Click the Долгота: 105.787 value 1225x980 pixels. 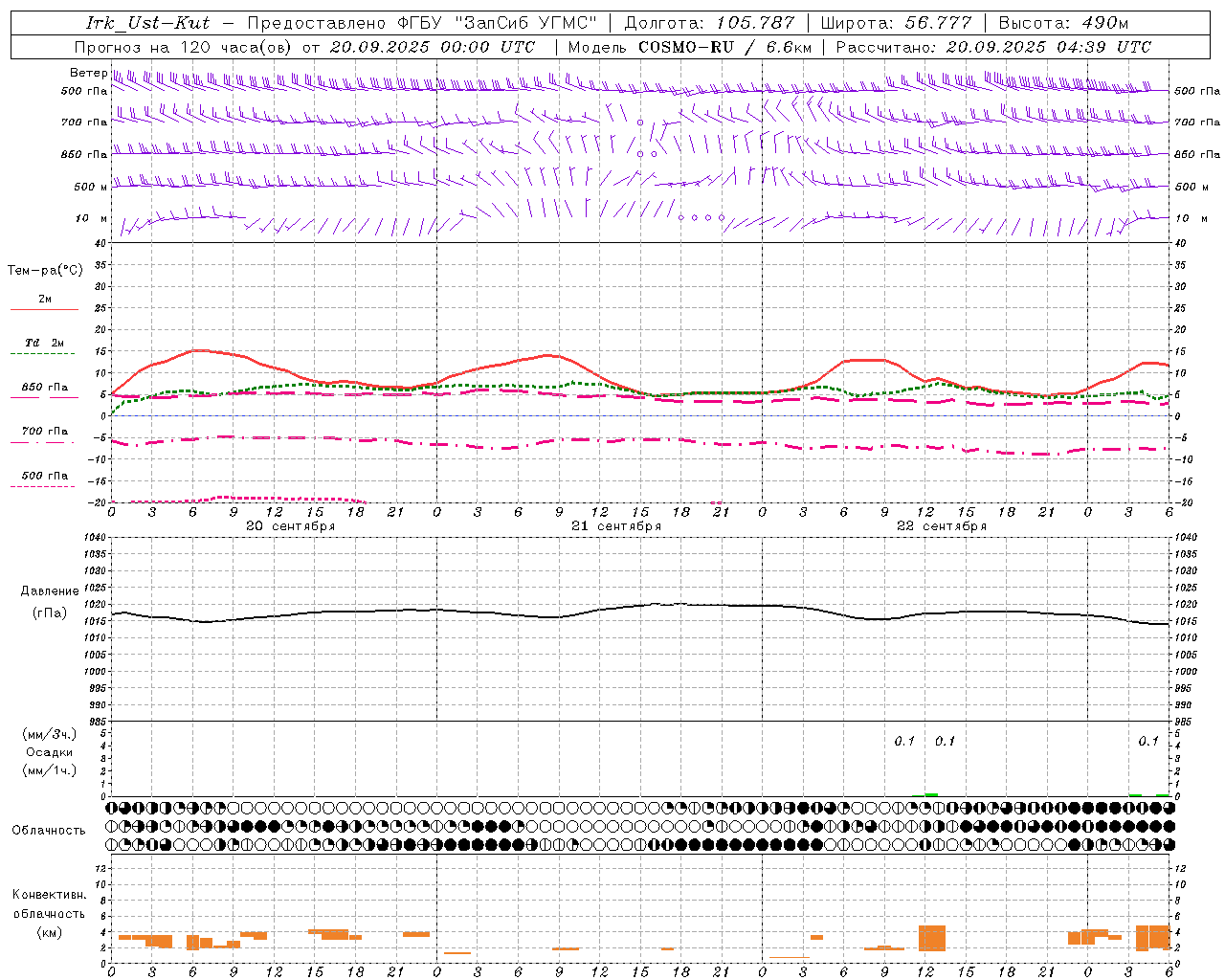coord(709,22)
